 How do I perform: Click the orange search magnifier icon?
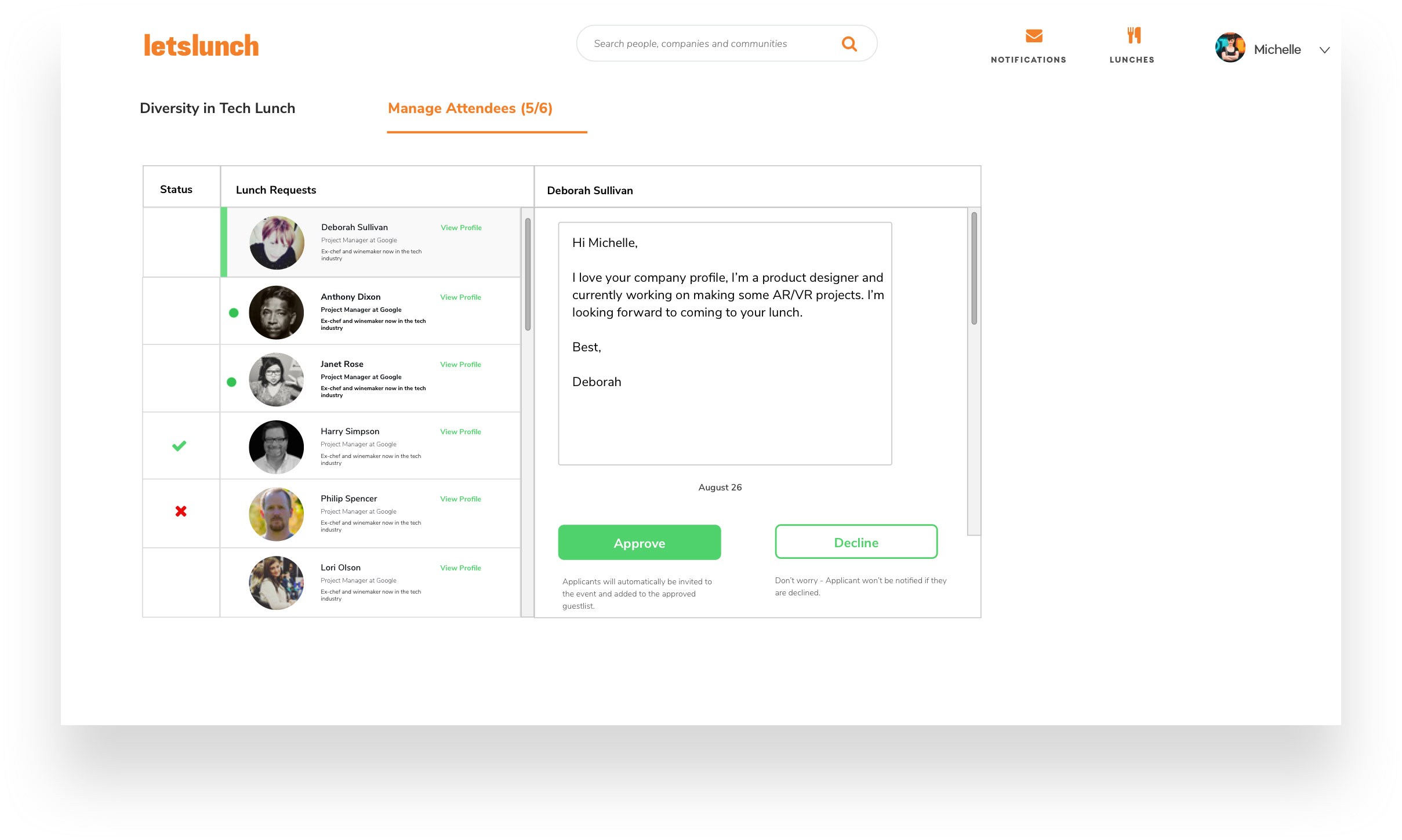pos(849,43)
